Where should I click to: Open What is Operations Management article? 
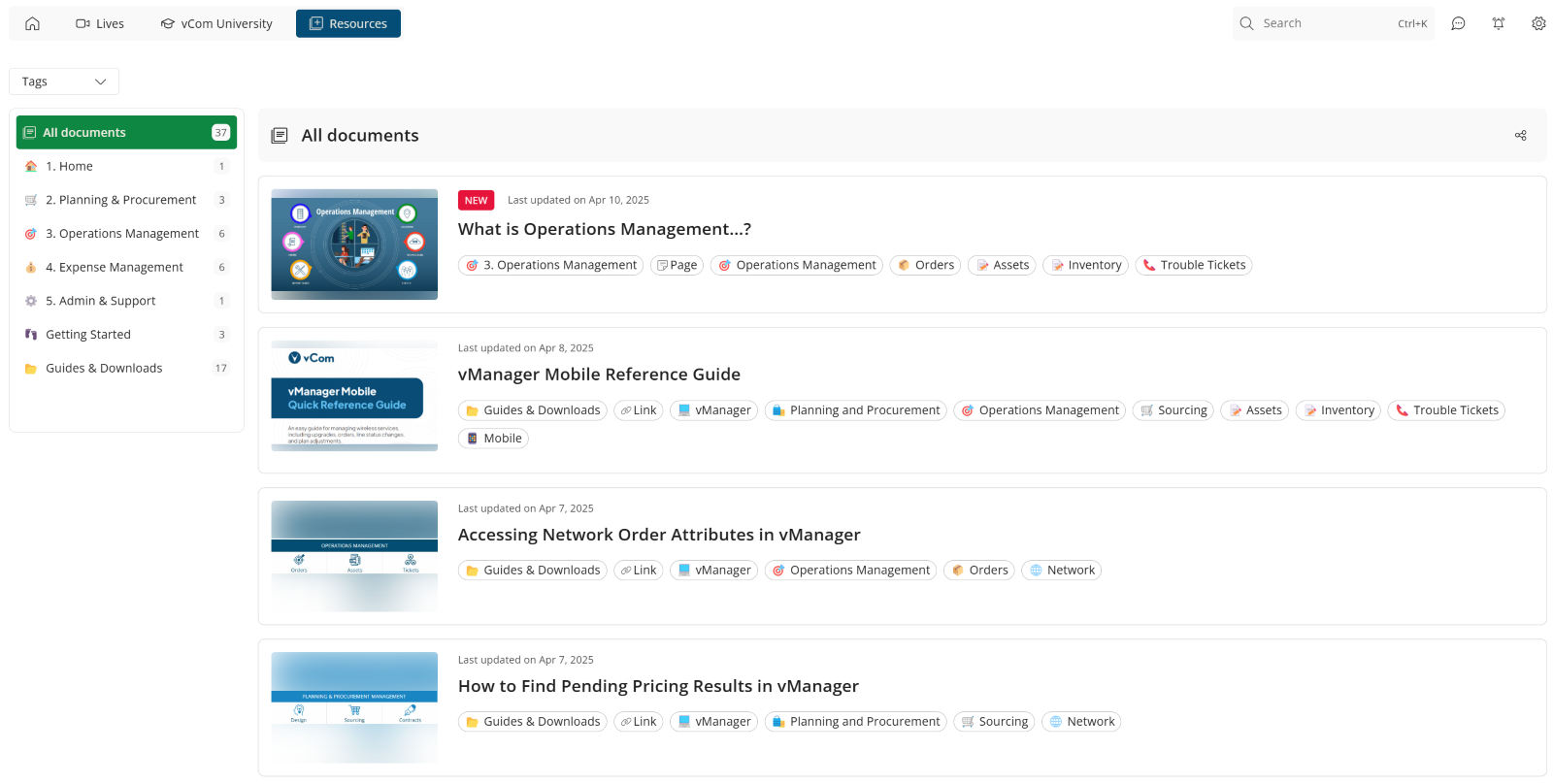click(x=604, y=229)
